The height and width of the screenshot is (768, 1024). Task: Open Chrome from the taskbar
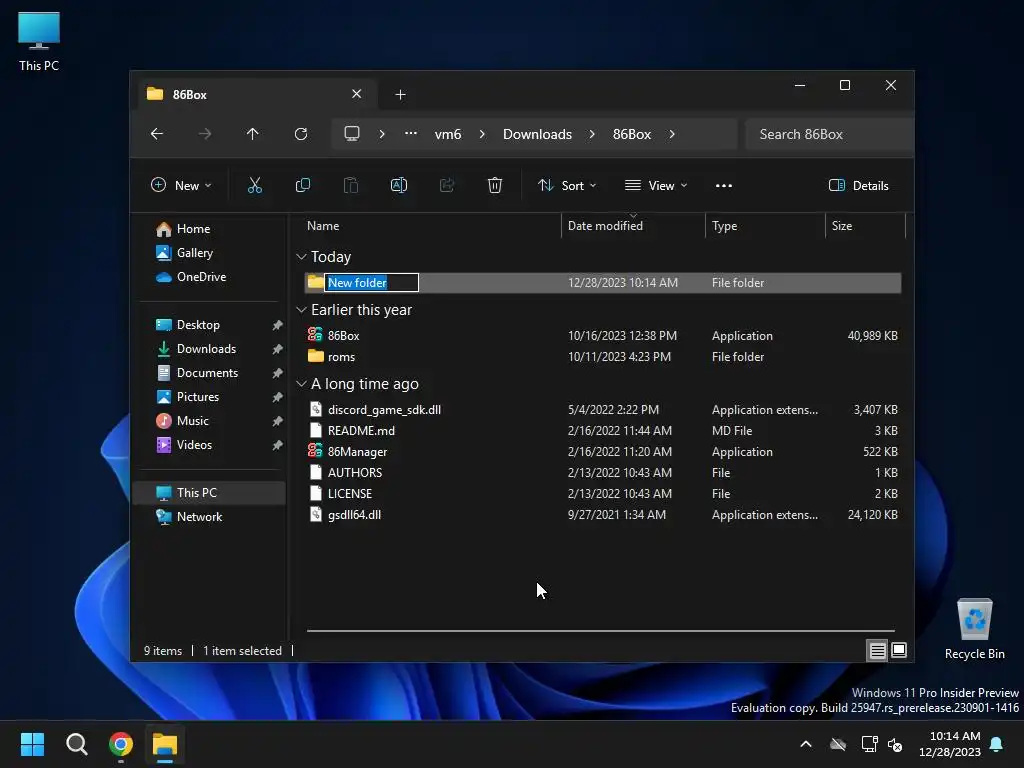coord(121,744)
